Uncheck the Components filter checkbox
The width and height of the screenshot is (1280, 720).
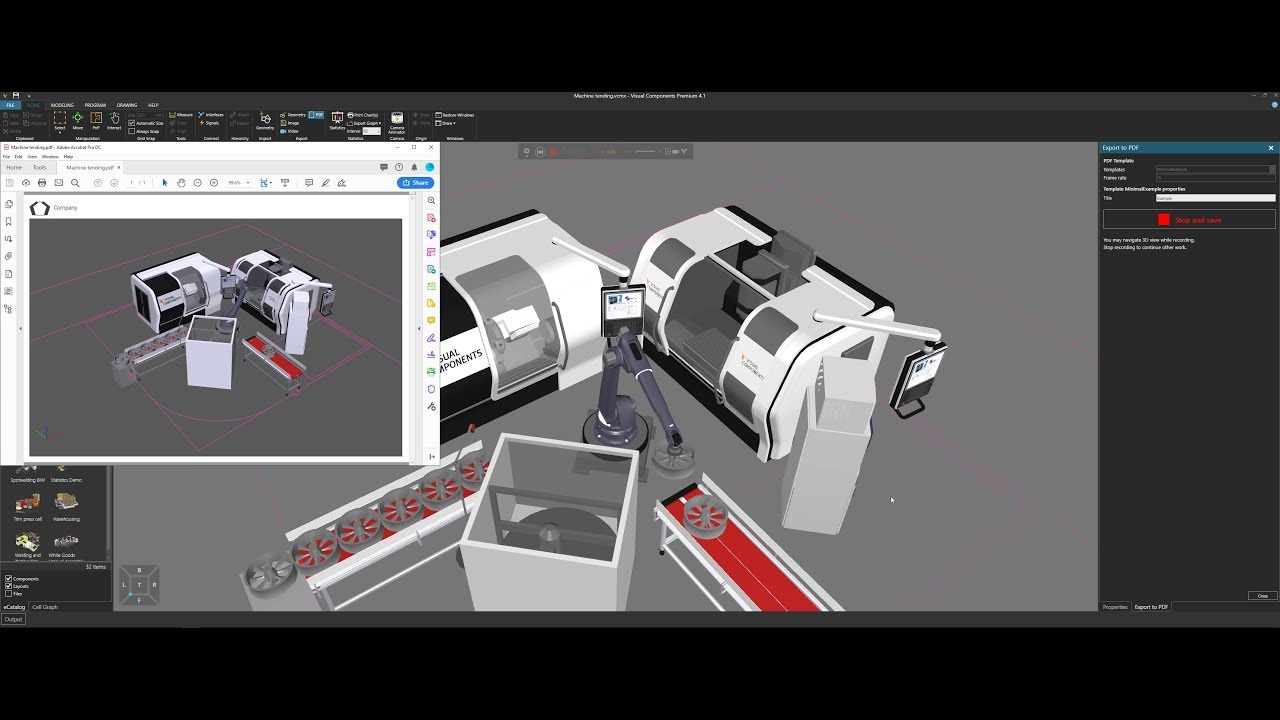[9, 579]
